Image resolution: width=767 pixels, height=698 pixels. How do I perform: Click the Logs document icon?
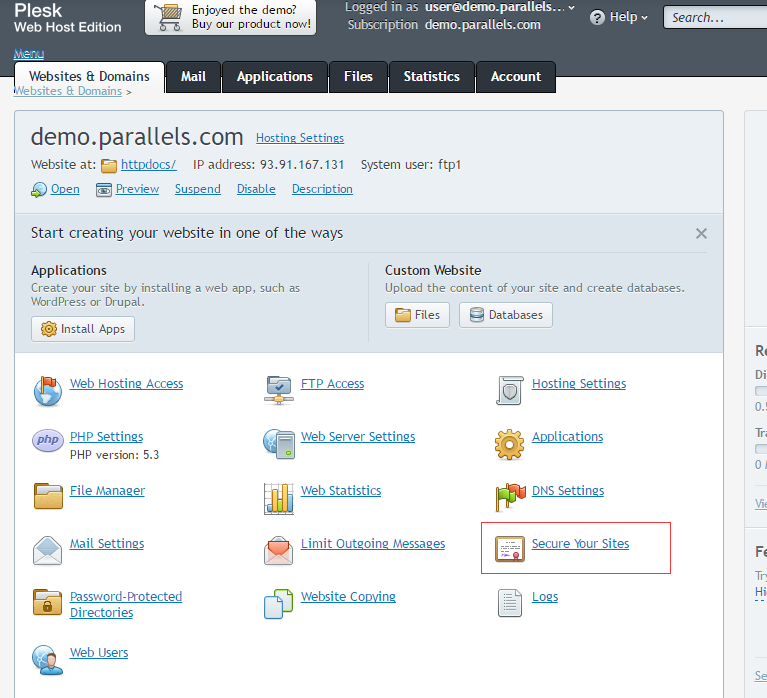(x=510, y=603)
